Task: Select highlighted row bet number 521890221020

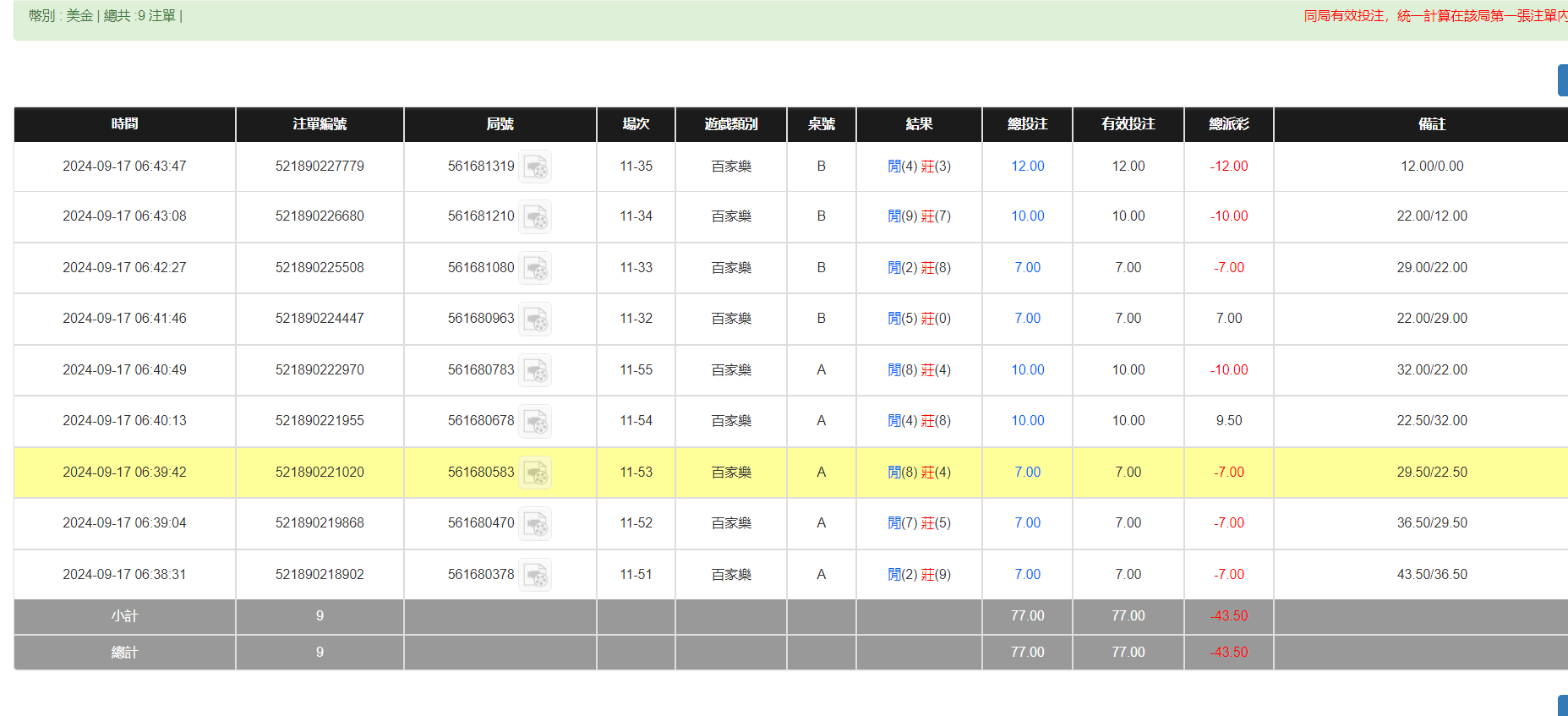Action: (x=320, y=473)
